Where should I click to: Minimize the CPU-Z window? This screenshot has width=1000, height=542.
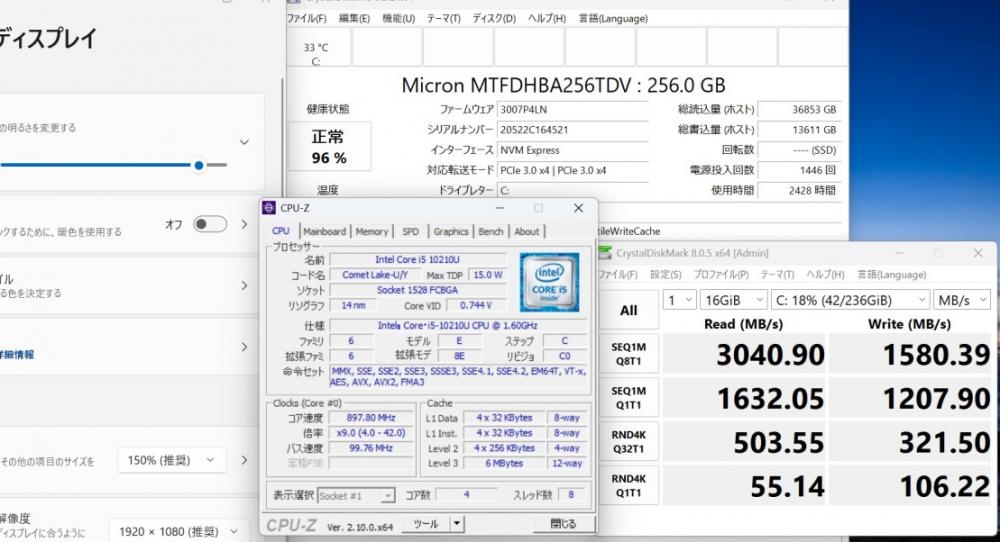click(x=499, y=208)
